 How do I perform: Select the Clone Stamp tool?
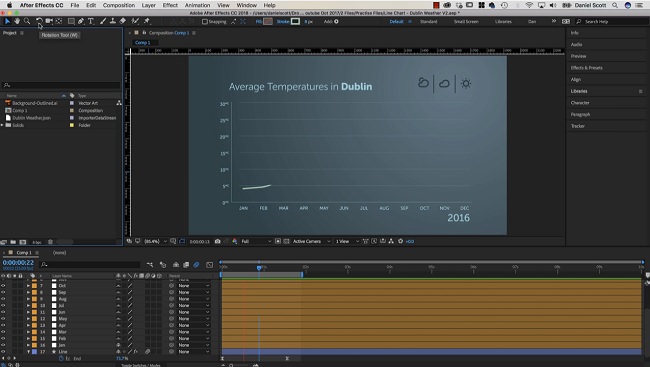[112, 21]
